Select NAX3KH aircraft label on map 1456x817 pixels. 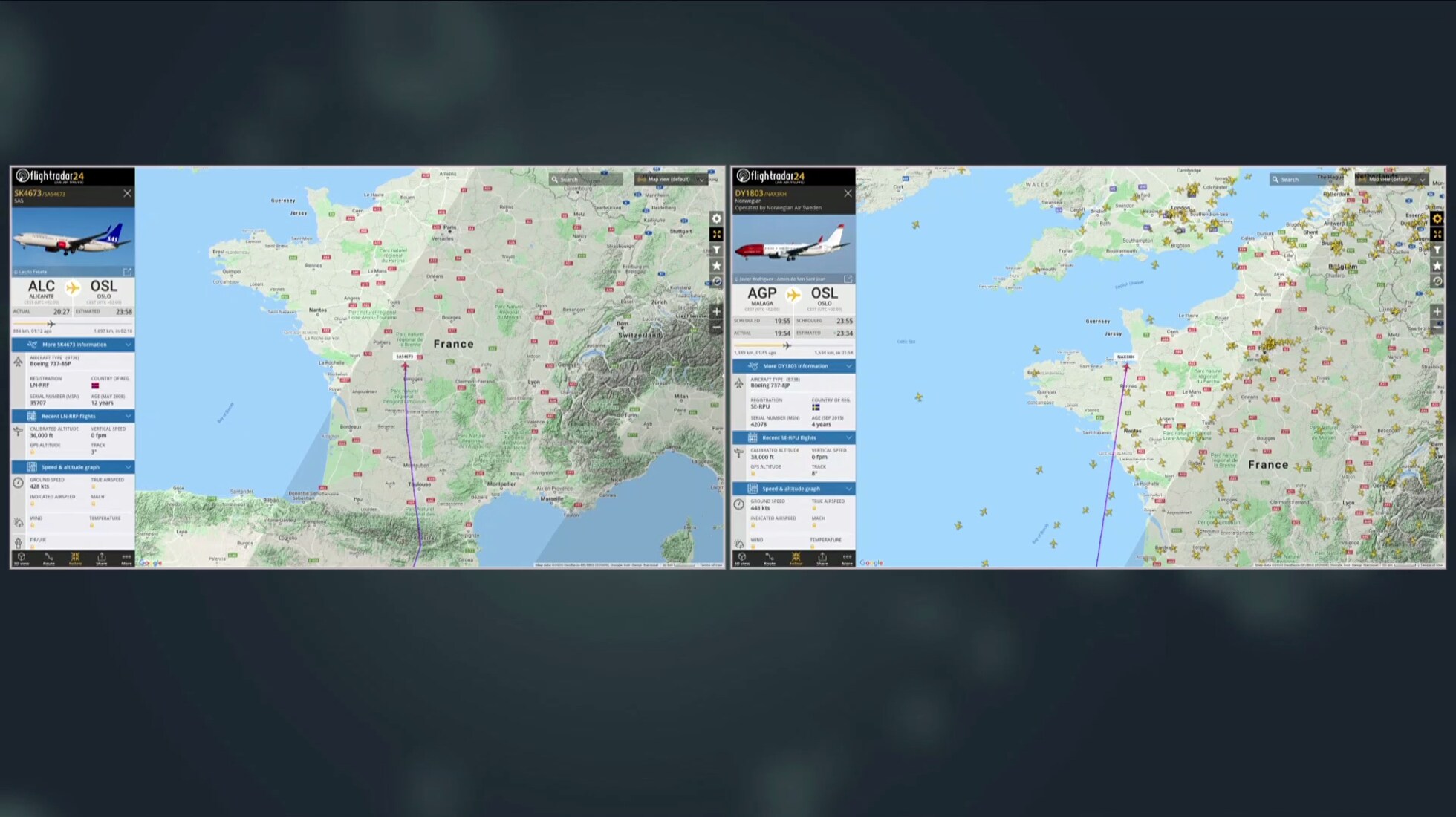tap(1125, 357)
